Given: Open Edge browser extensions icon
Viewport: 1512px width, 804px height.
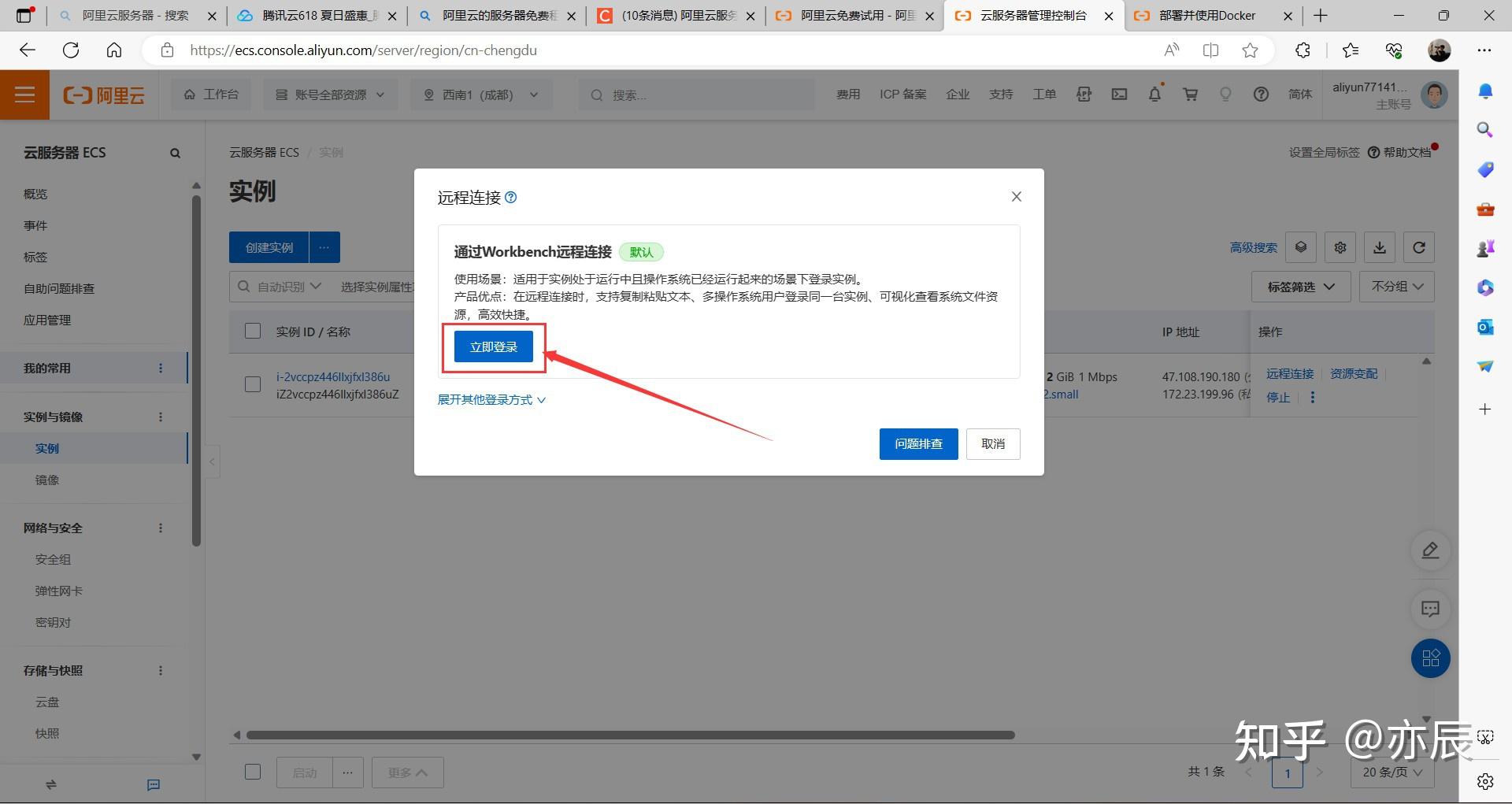Looking at the screenshot, I should click(x=1303, y=50).
